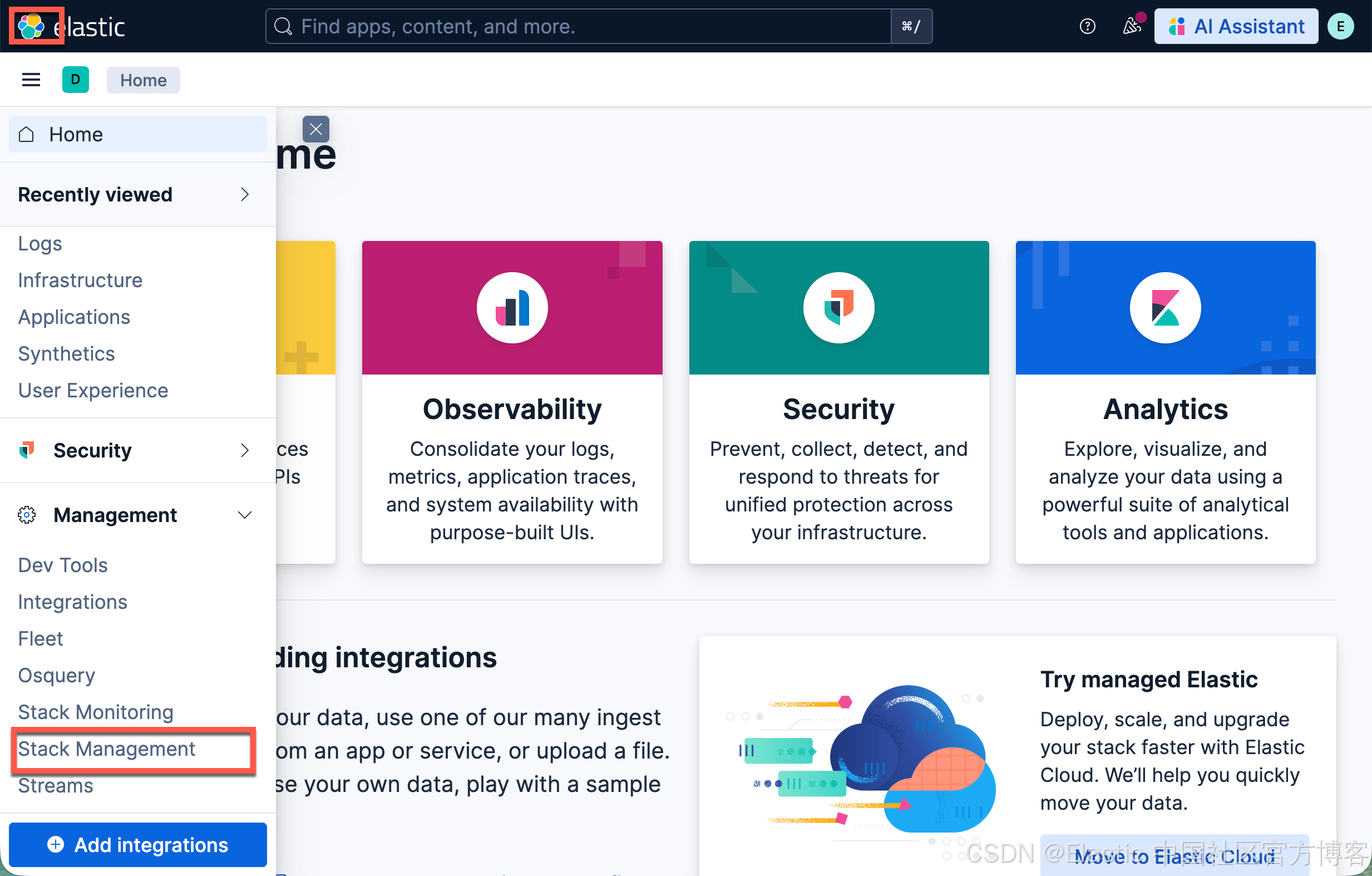Open the Logs nav link
The image size is (1372, 876).
pyautogui.click(x=40, y=243)
